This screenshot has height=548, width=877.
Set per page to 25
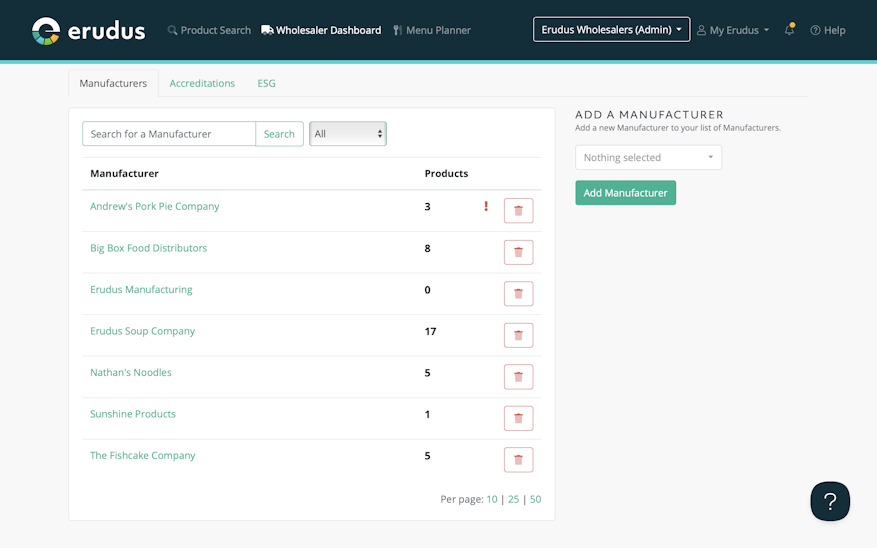(513, 499)
